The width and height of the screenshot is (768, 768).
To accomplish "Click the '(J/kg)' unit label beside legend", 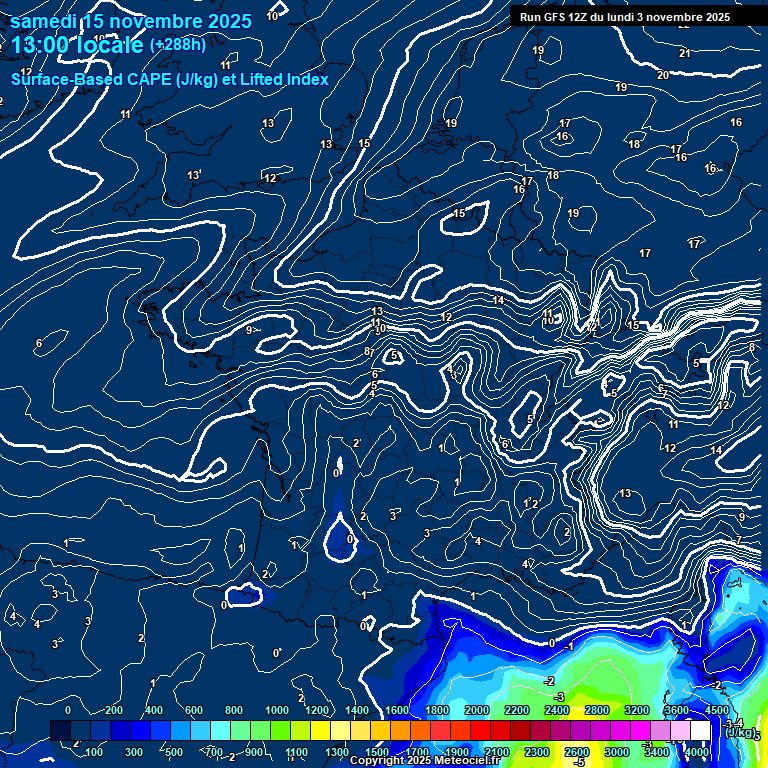I will pos(739,732).
